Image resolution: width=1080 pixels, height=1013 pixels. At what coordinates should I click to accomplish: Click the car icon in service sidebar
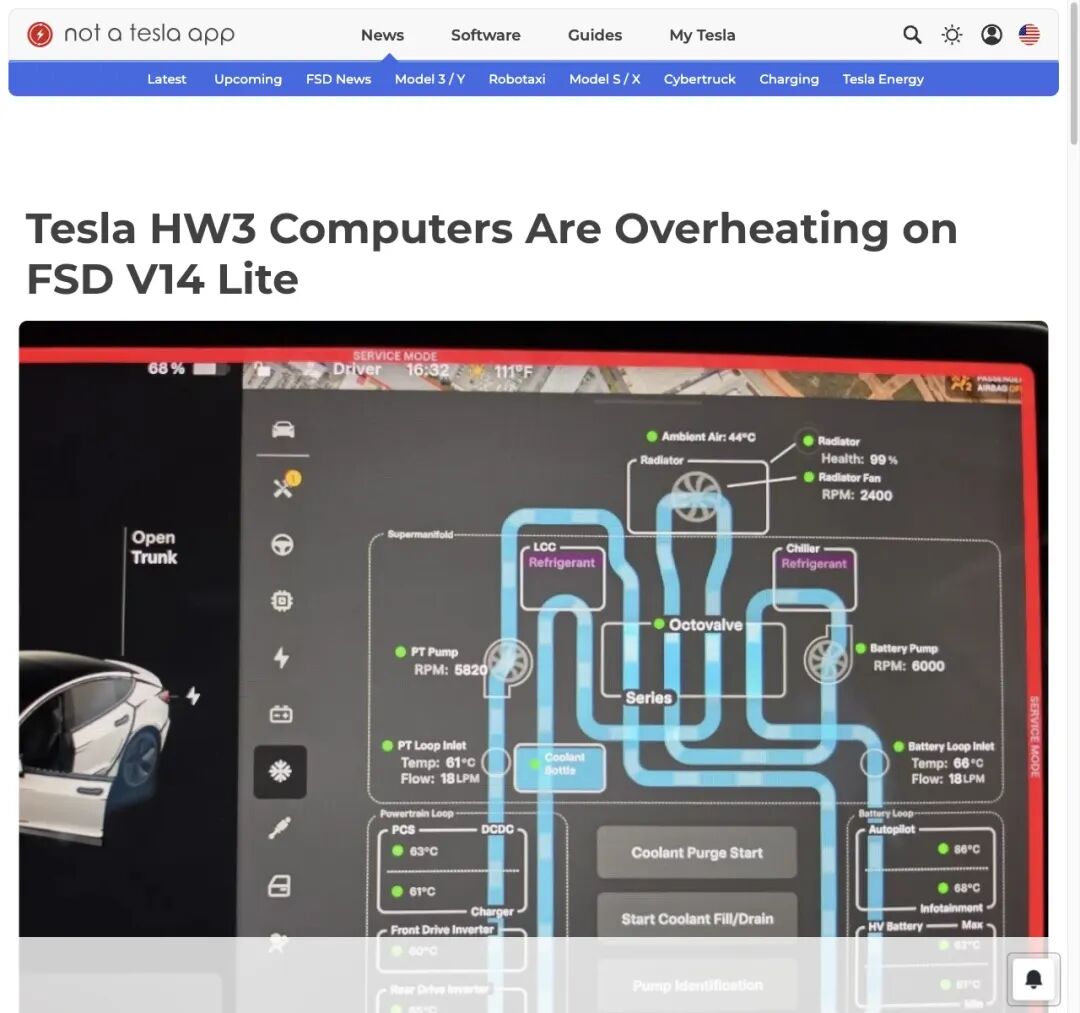point(282,430)
